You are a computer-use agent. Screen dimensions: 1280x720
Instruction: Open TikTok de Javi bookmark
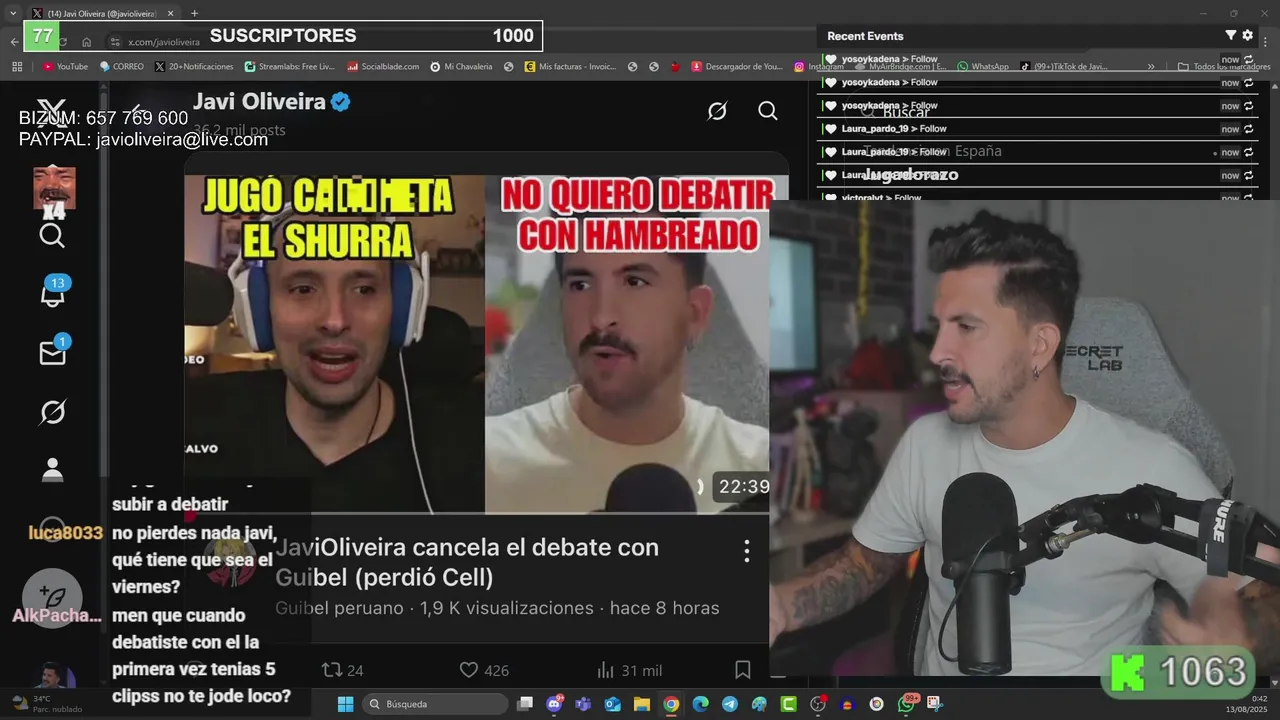1064,67
